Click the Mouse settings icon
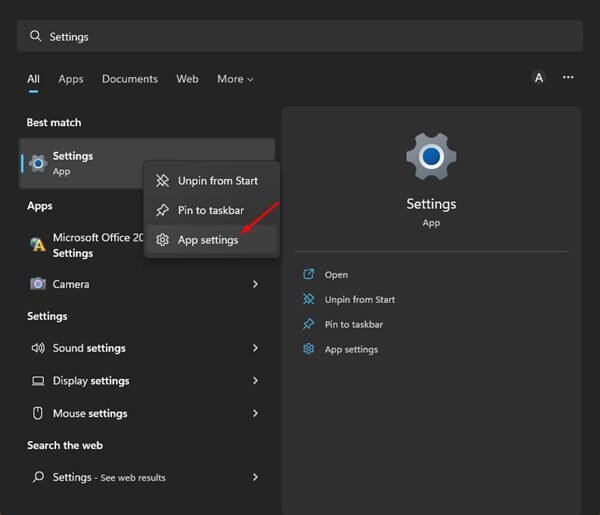This screenshot has width=600, height=515. [38, 413]
